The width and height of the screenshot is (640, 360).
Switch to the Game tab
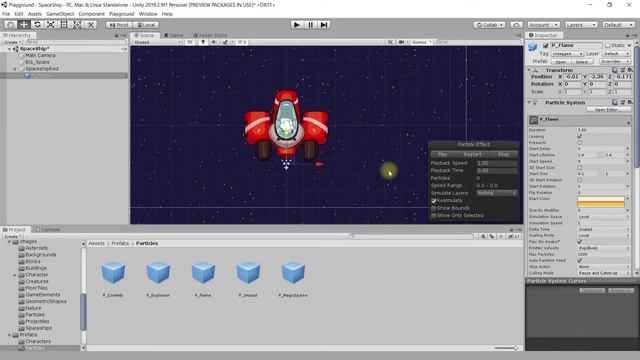(x=174, y=35)
